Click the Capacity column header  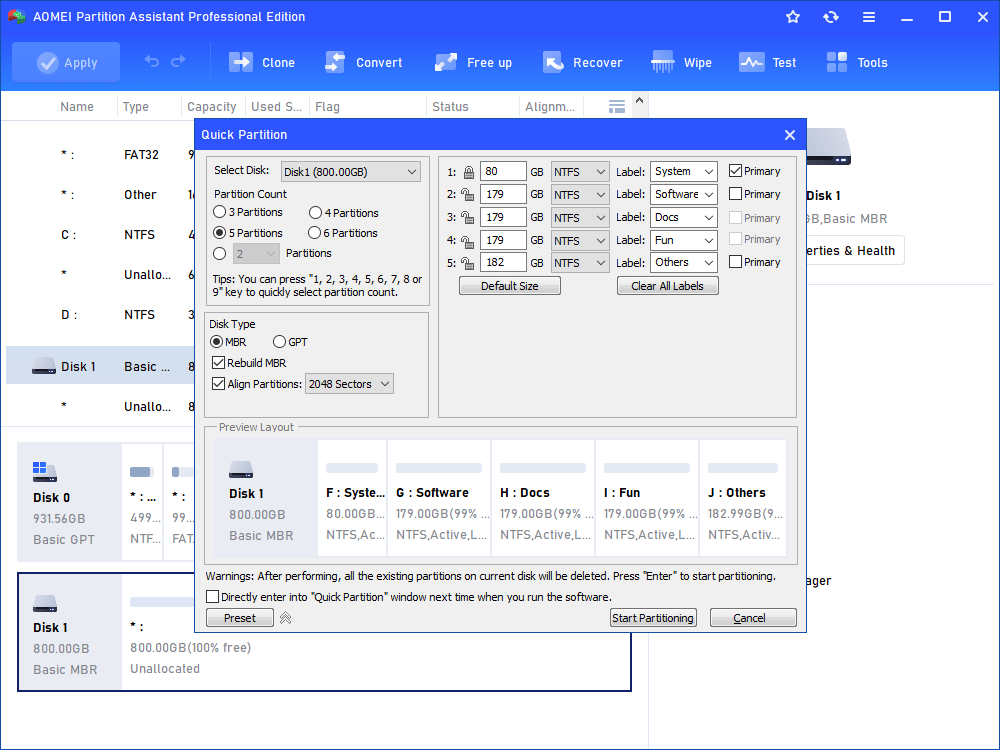(212, 107)
